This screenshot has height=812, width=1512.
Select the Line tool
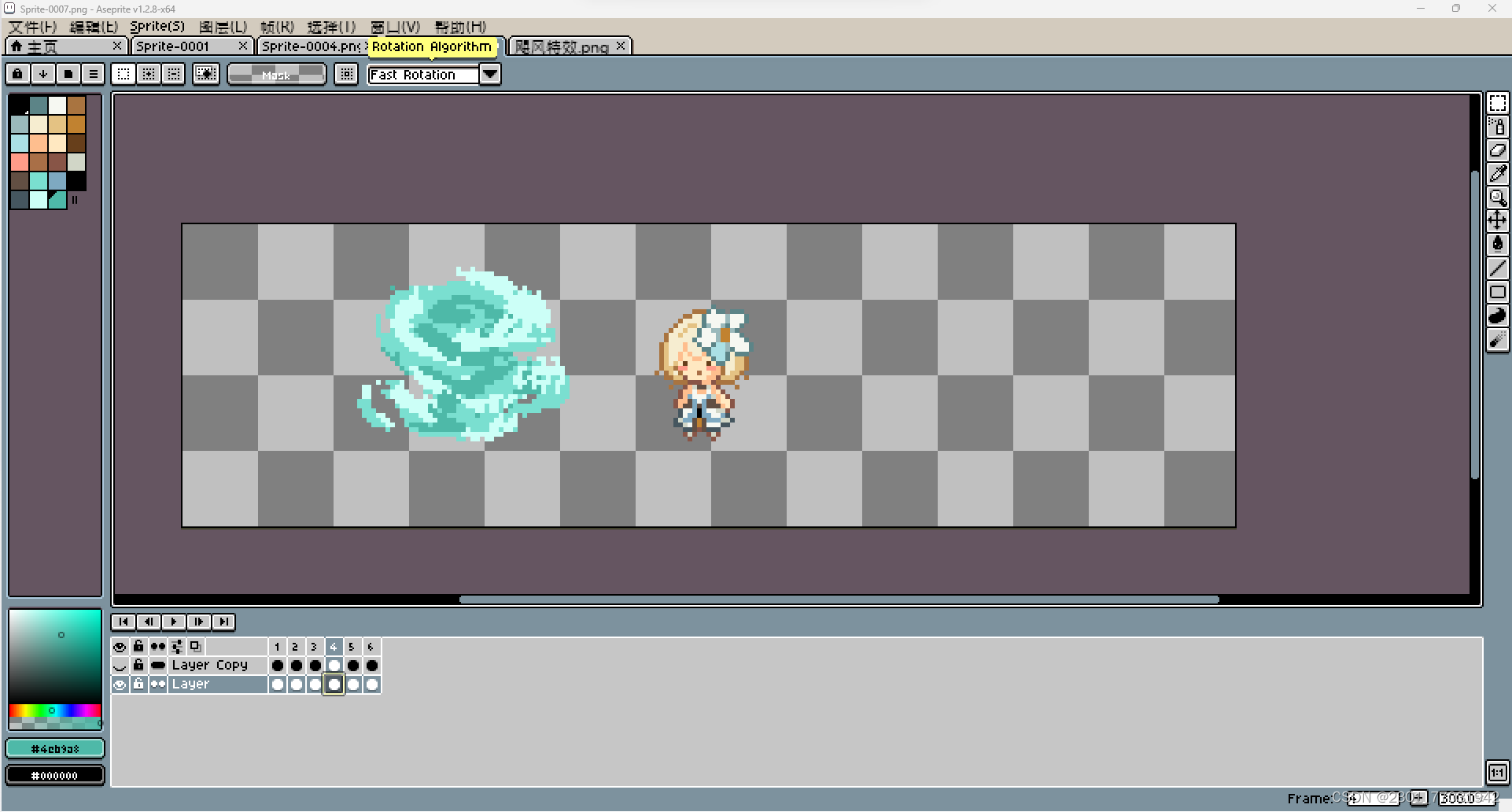[1497, 268]
